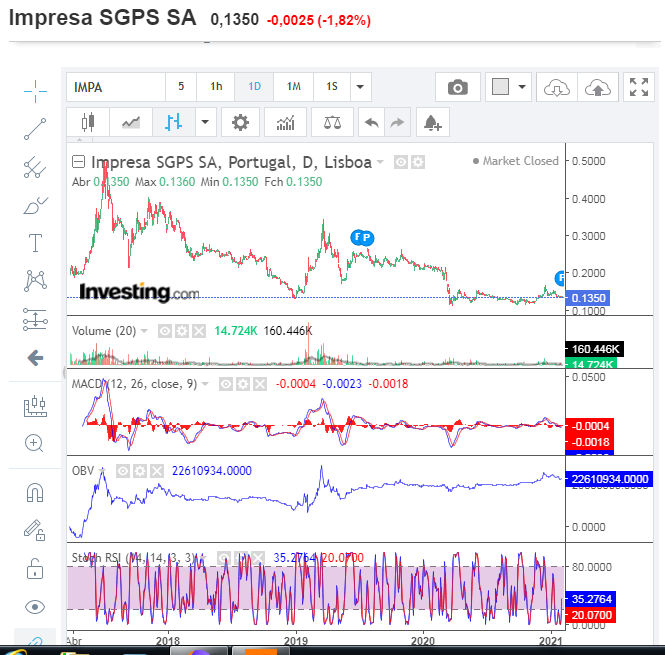The width and height of the screenshot is (665, 655).
Task: Click the Market Closed status
Action: coord(516,161)
